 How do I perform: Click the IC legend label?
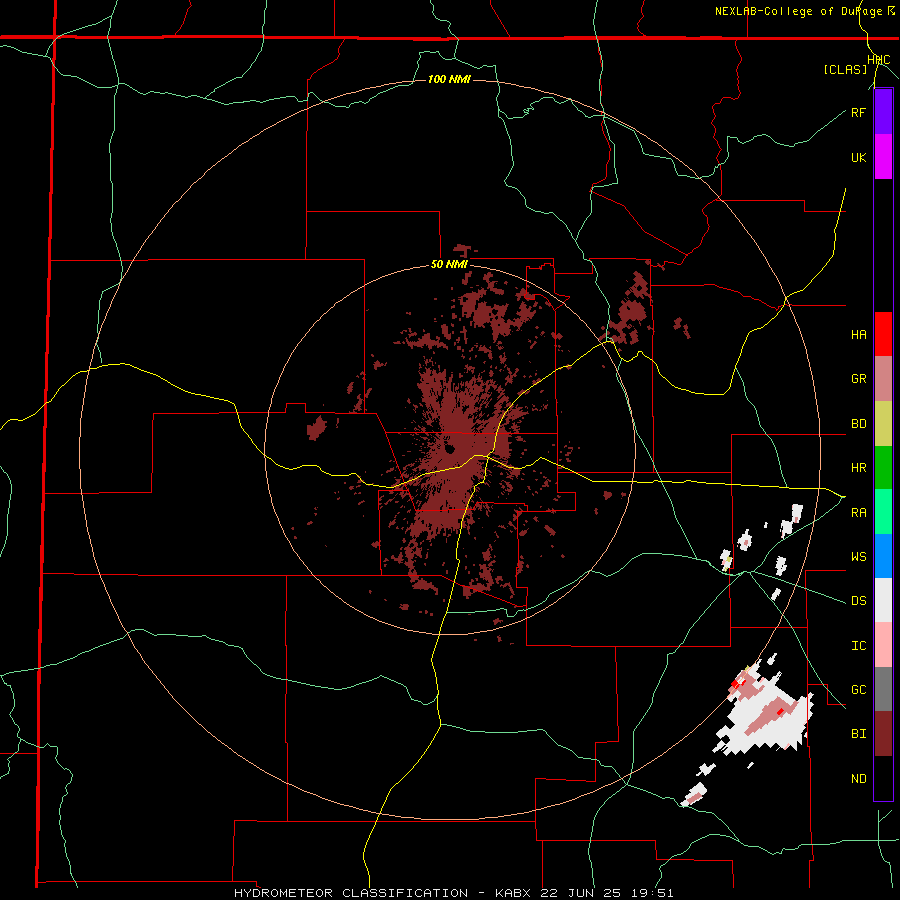pos(858,645)
